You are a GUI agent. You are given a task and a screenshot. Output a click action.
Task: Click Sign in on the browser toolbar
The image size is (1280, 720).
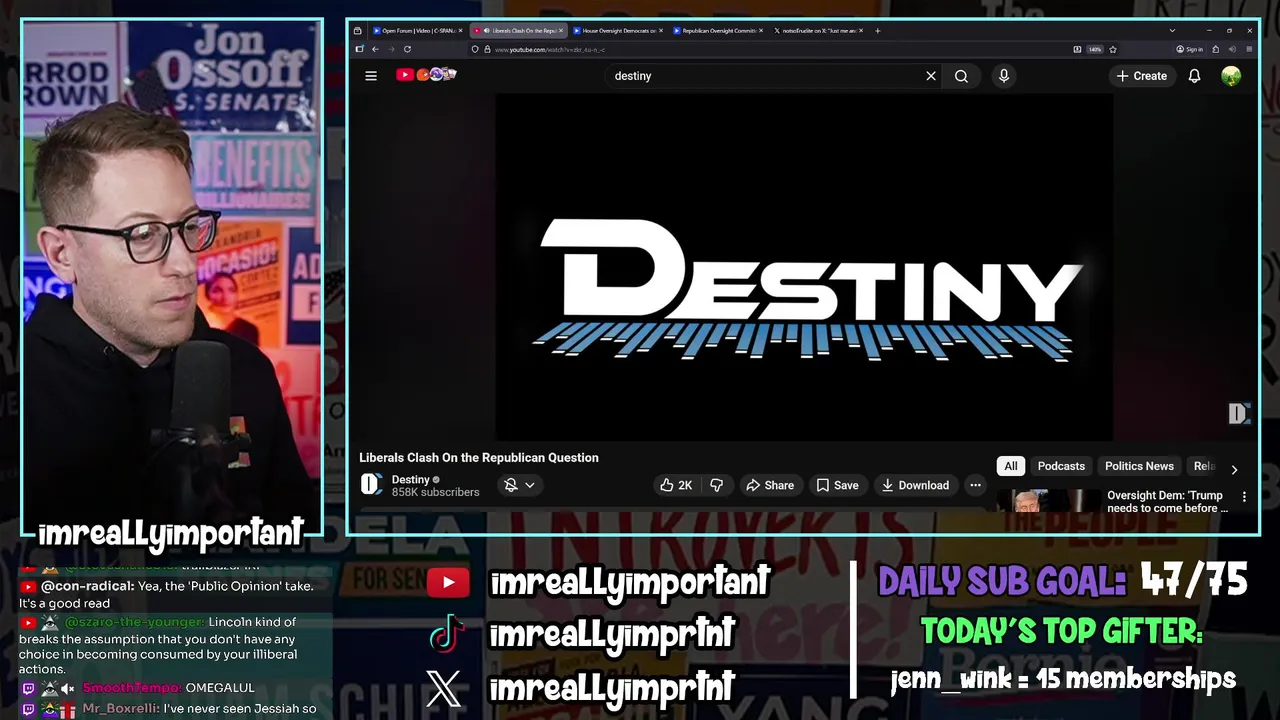point(1190,49)
